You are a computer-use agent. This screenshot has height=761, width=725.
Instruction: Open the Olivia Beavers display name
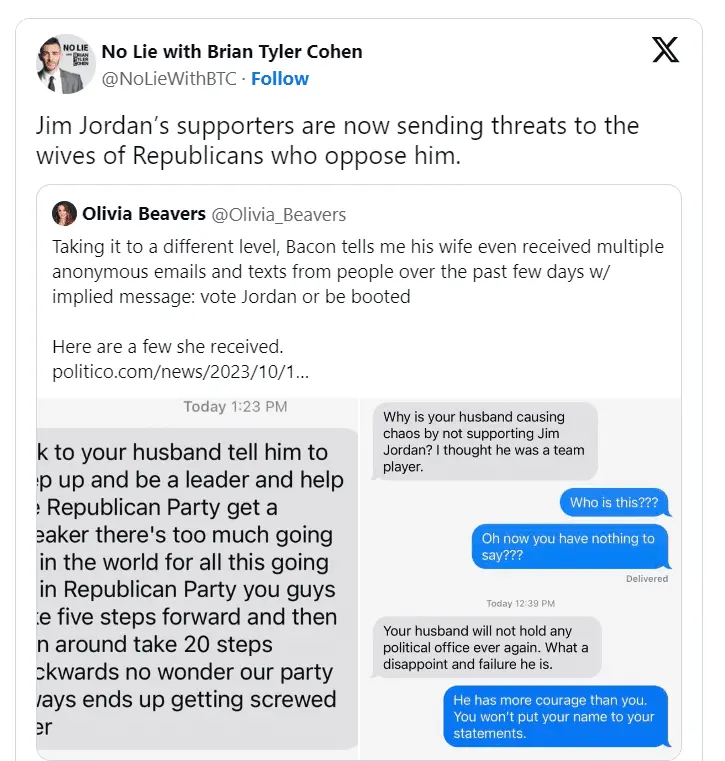click(x=143, y=213)
